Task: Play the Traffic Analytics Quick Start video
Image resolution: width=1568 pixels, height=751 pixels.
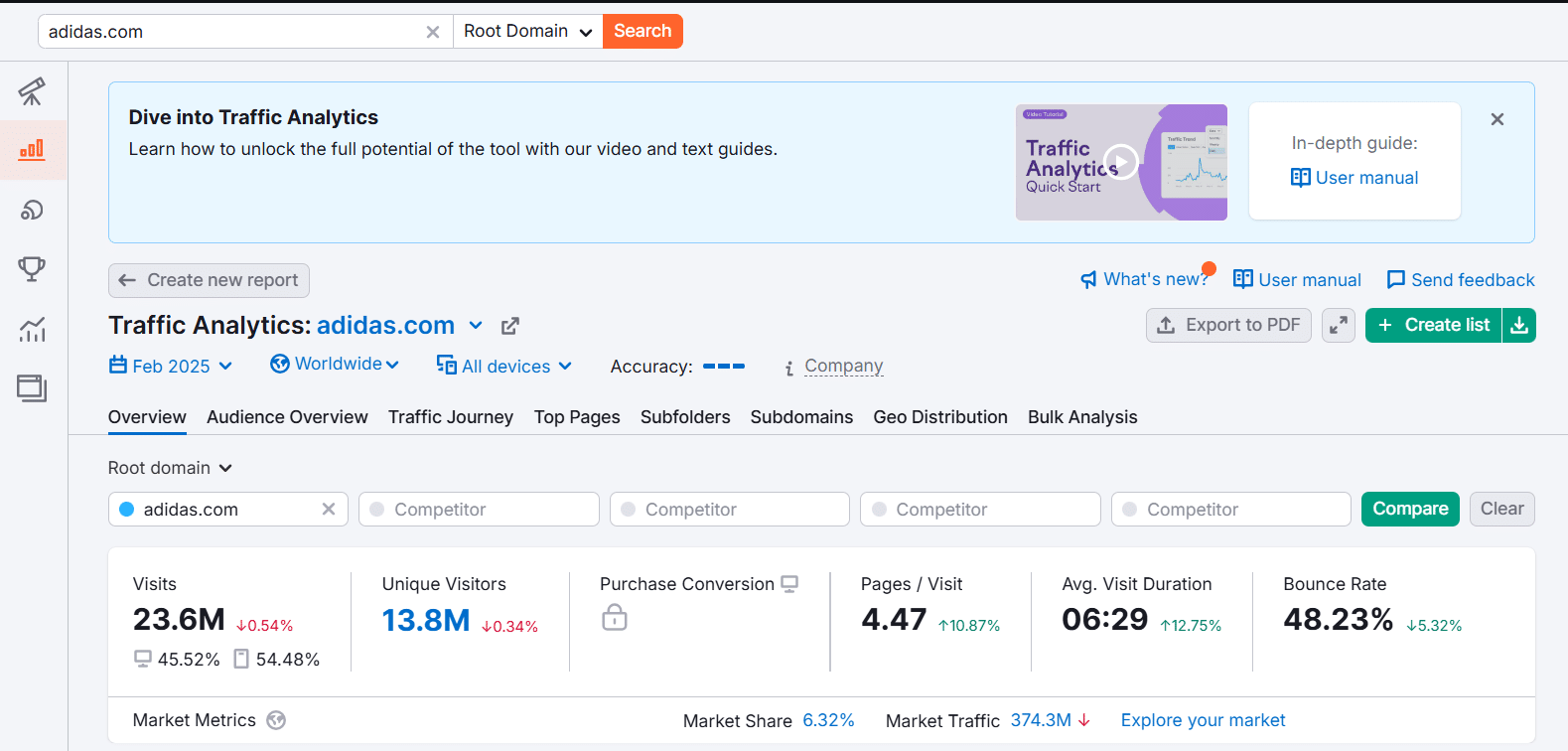Action: 1121,162
